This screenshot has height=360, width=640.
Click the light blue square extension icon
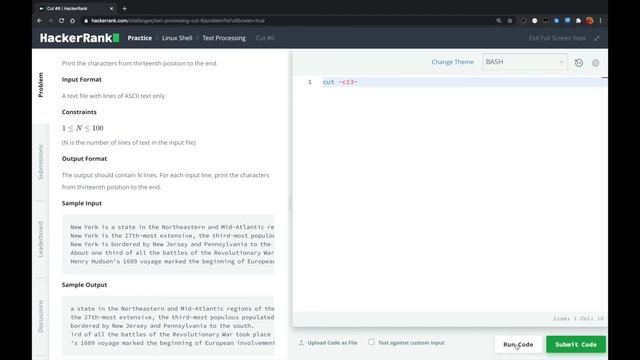567,20
